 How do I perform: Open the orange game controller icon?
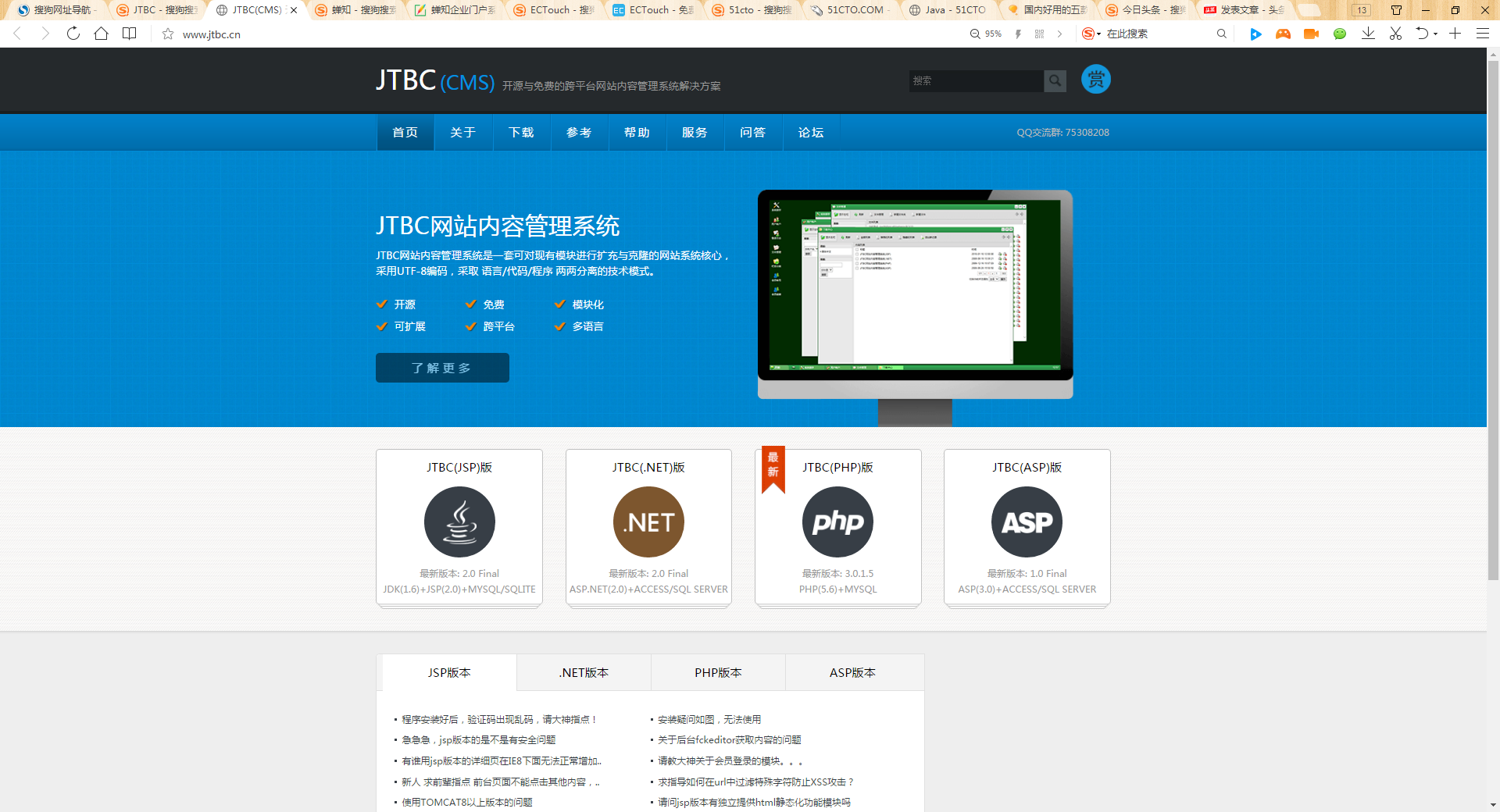coord(1283,34)
